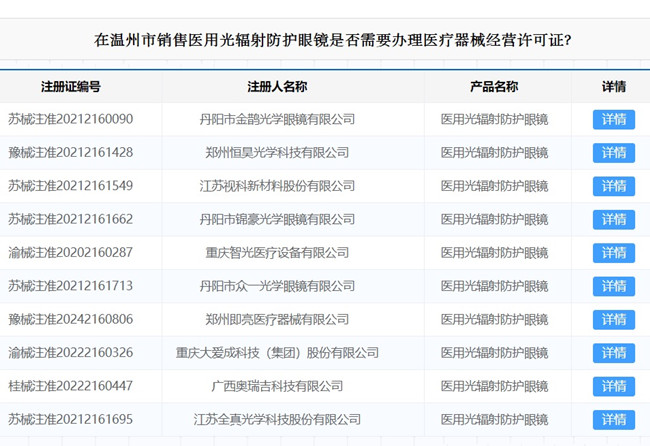Click the 产品名称 column header
The height and width of the screenshot is (446, 650).
tap(494, 87)
